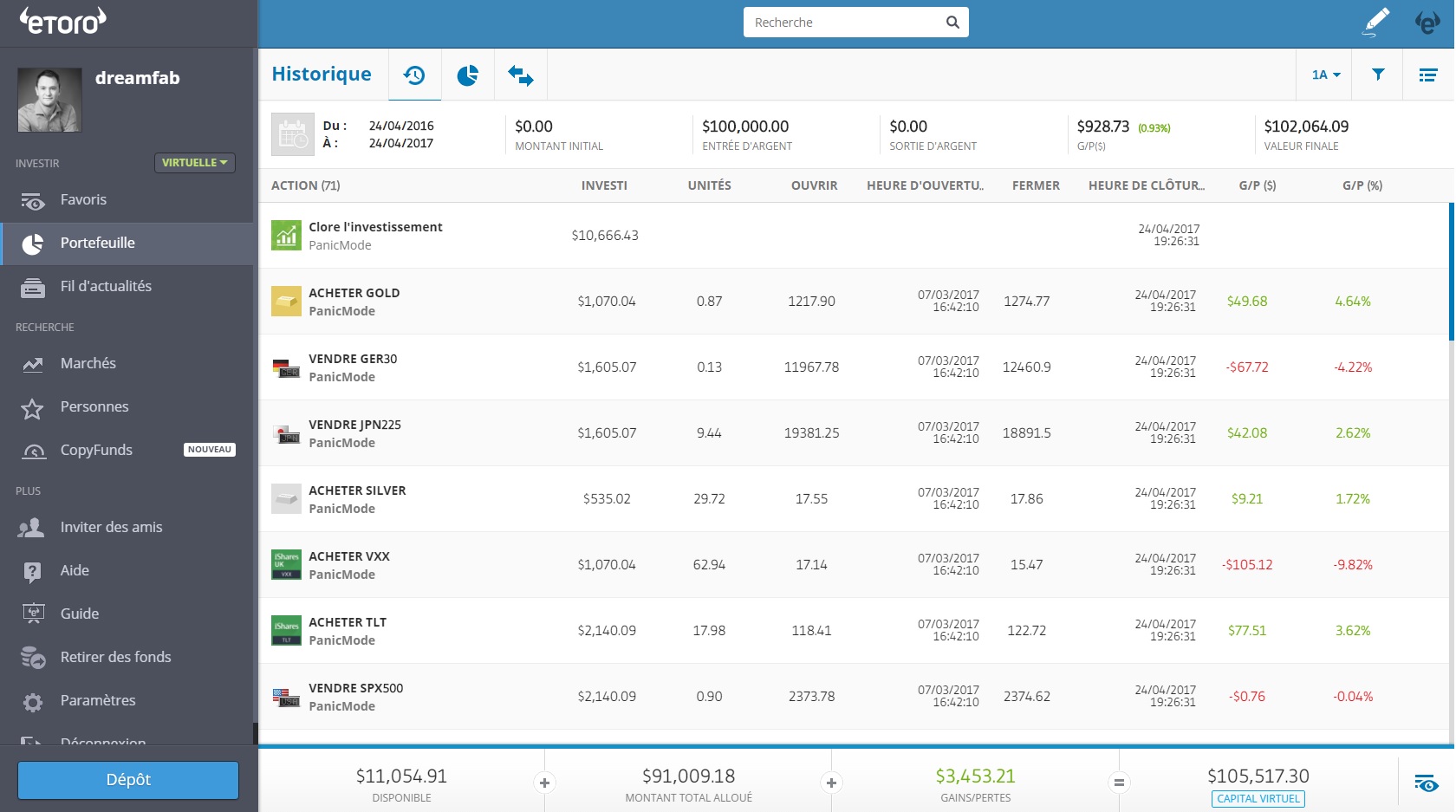Viewport: 1456px width, 812px height.
Task: Click the eToro notifications bull icon
Action: click(x=1427, y=23)
